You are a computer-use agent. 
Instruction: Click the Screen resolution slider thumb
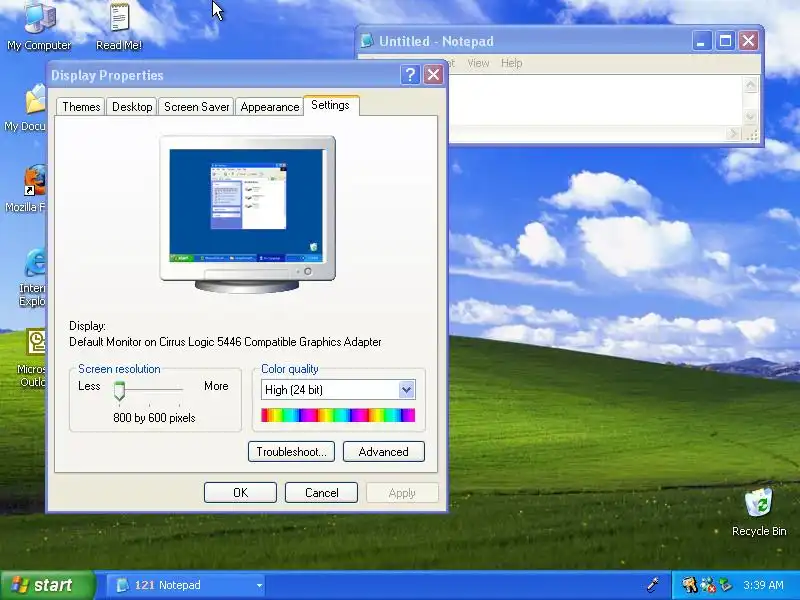(119, 391)
